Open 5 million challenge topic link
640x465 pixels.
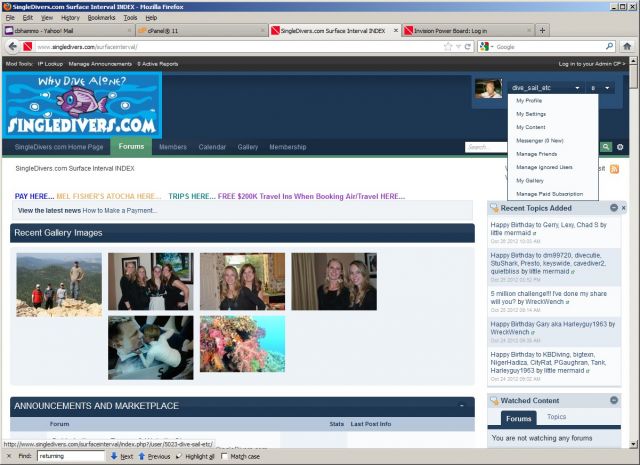pos(549,298)
